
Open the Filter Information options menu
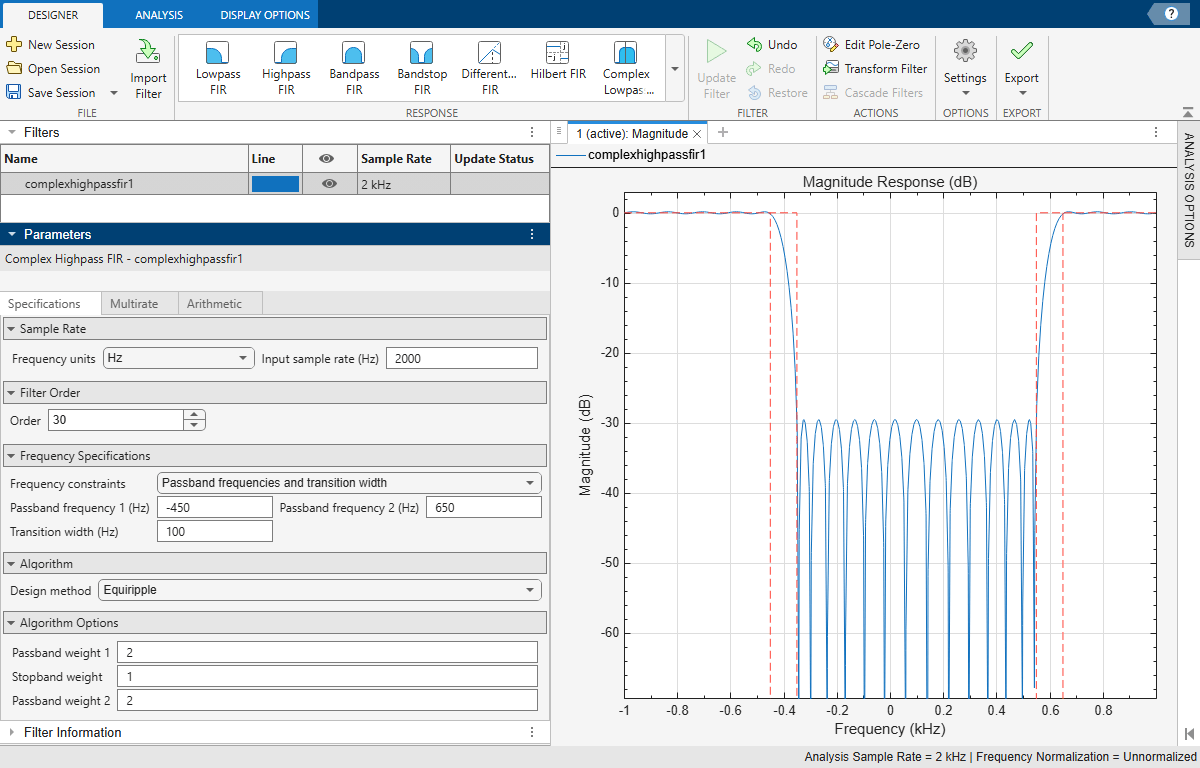(x=533, y=732)
